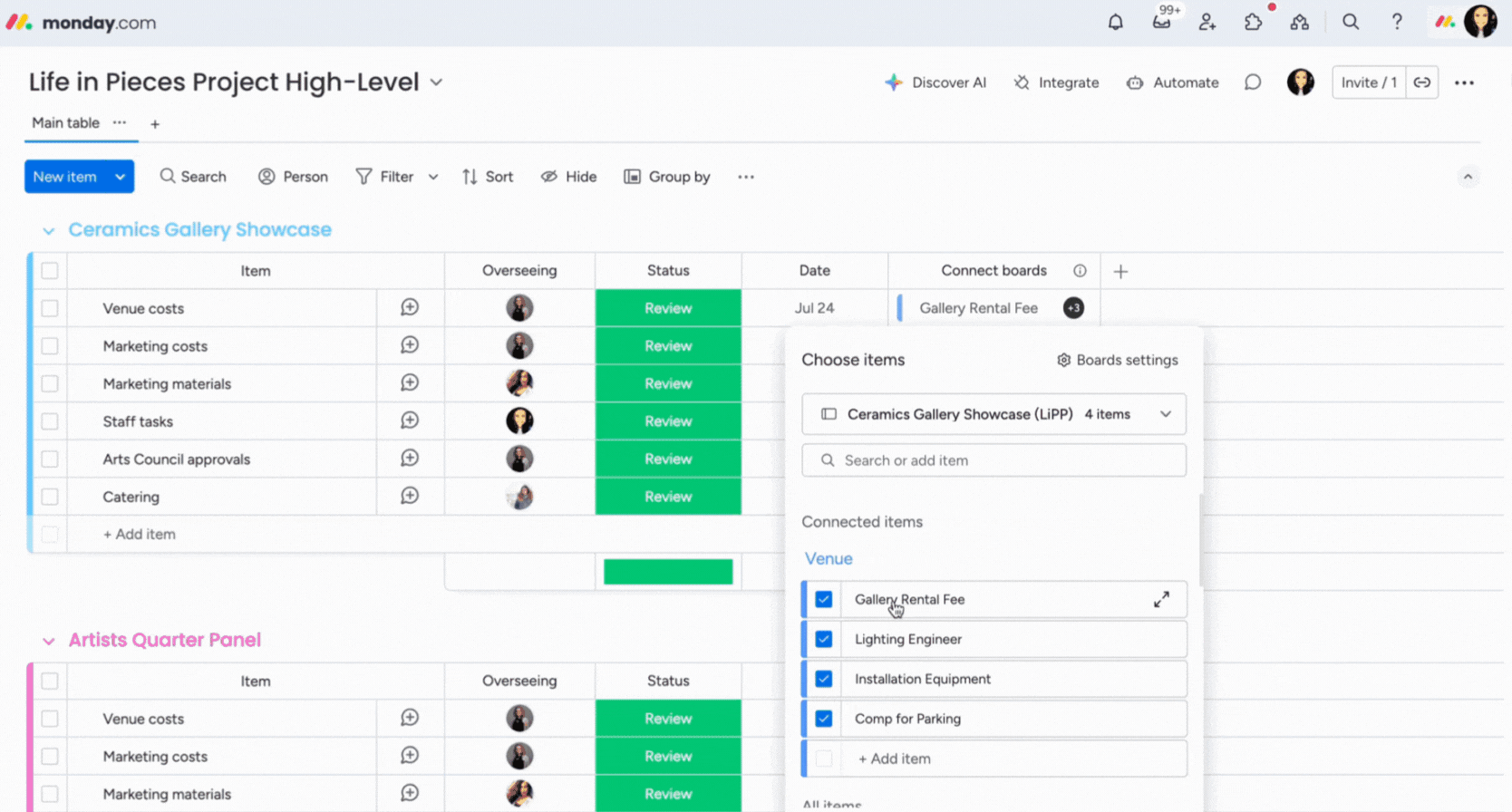Image resolution: width=1512 pixels, height=812 pixels.
Task: Collapse the Ceramics Gallery Showcase group
Action: click(x=49, y=230)
